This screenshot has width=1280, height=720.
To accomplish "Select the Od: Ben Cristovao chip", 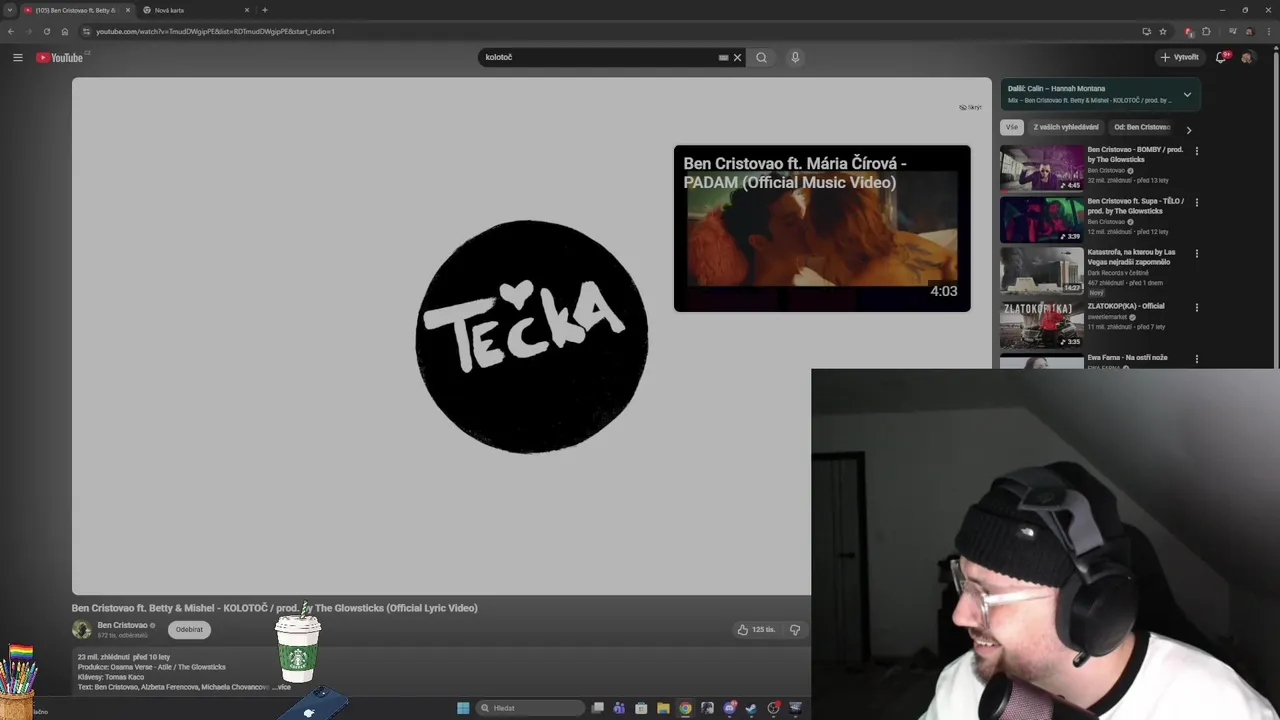I will pyautogui.click(x=1142, y=127).
